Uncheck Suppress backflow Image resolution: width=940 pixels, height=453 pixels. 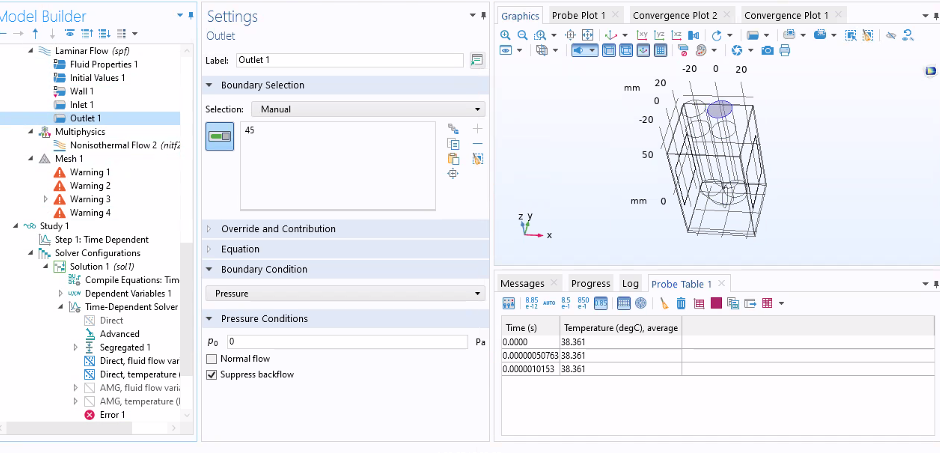click(211, 374)
